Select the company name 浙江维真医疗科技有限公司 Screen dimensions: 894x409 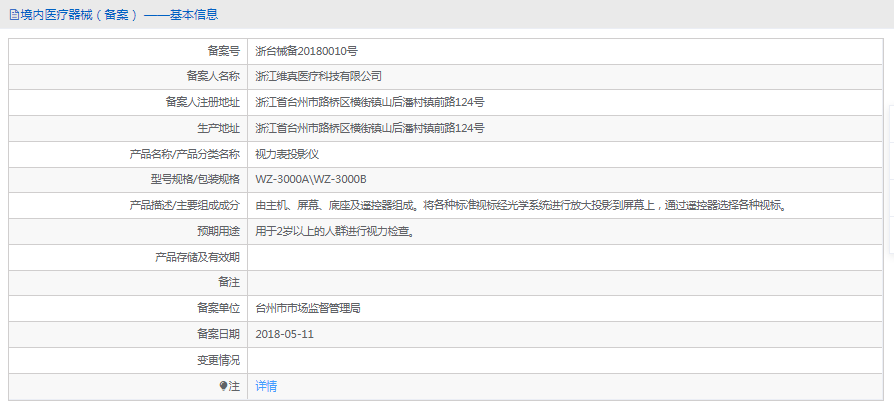(319, 76)
